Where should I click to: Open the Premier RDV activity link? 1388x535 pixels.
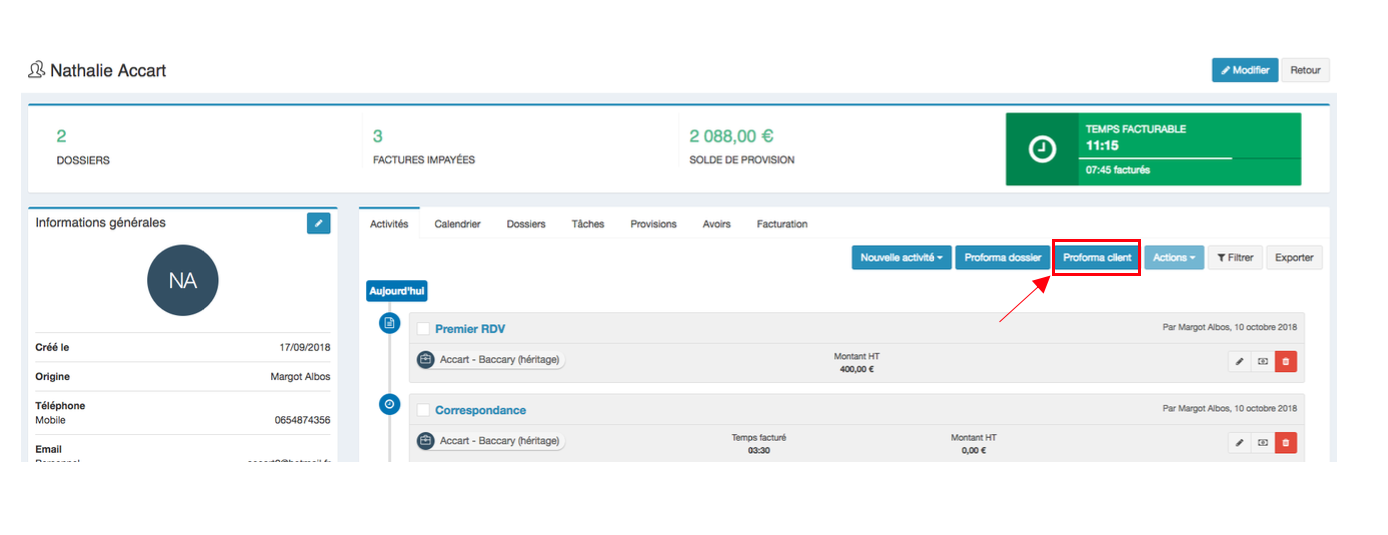[x=470, y=329]
